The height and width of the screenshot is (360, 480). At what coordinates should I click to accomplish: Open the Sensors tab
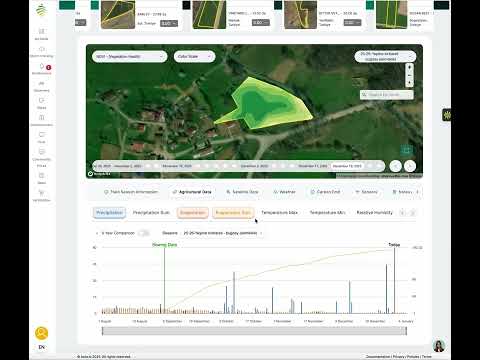366,192
